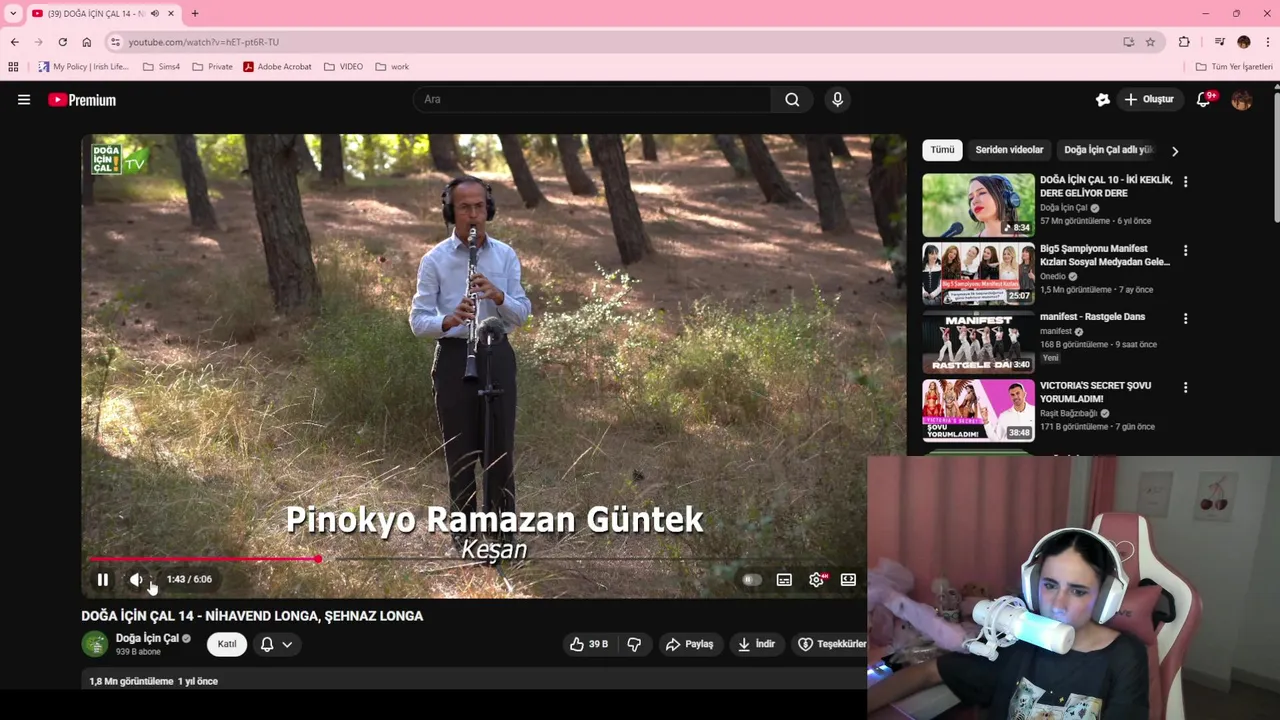The image size is (1280, 720).
Task: Open the YouTube hamburger guide menu
Action: [24, 100]
